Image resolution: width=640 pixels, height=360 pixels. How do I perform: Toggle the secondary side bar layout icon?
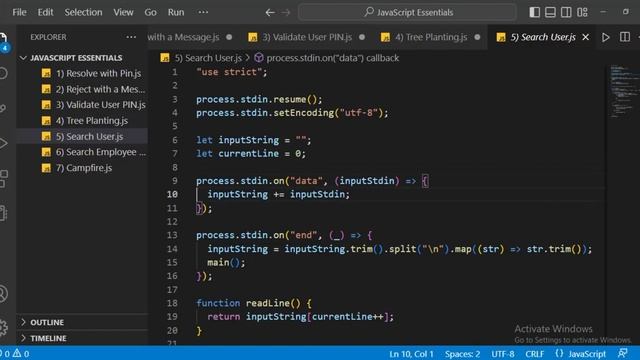point(566,12)
